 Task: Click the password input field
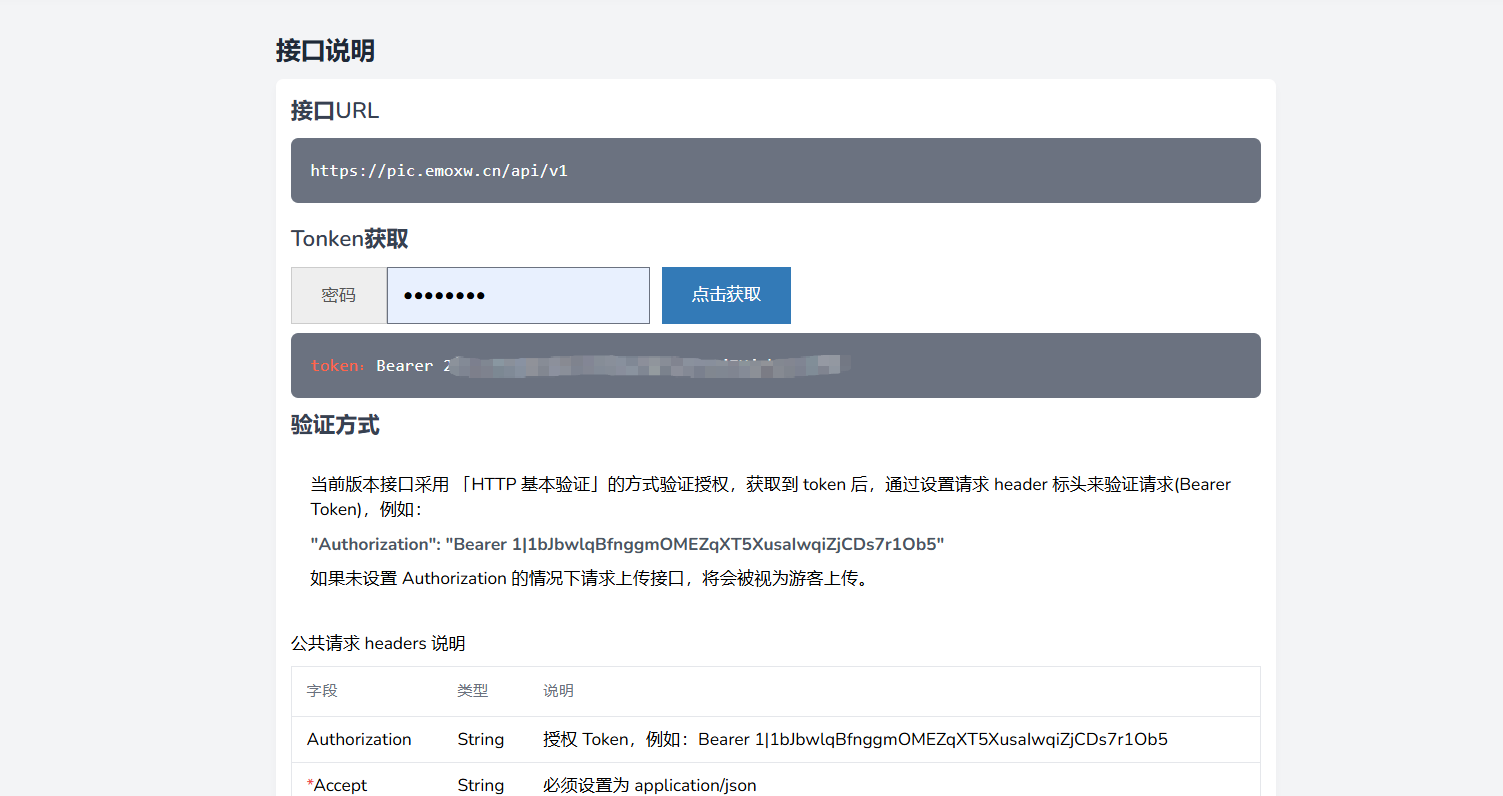518,295
